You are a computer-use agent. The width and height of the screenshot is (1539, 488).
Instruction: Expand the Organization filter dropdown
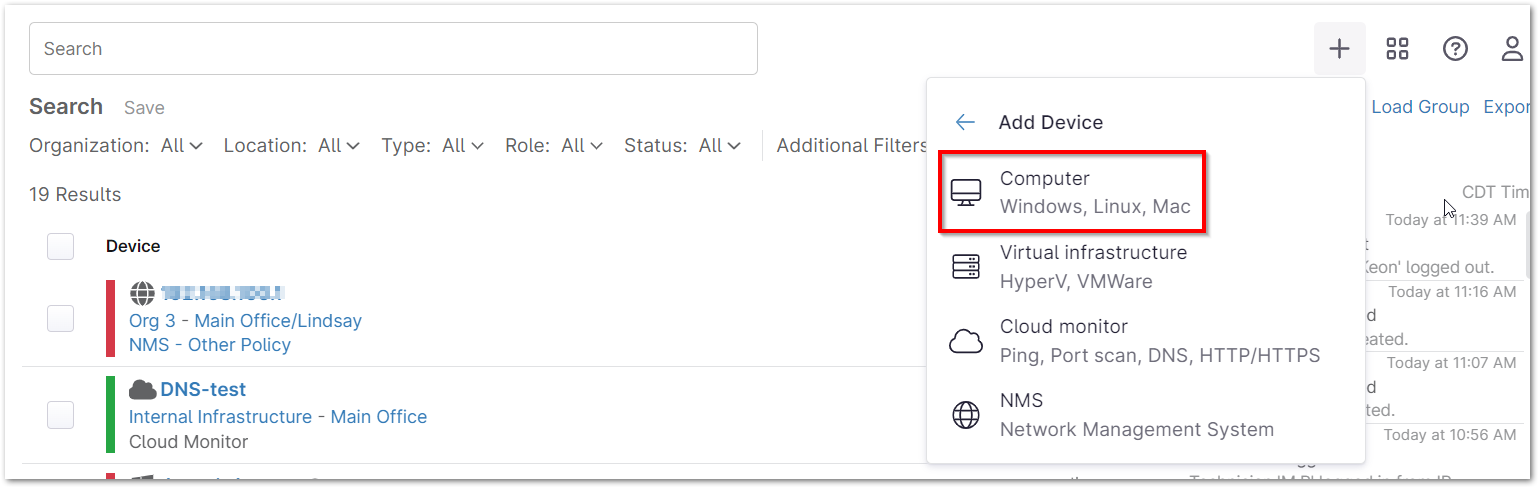[182, 146]
